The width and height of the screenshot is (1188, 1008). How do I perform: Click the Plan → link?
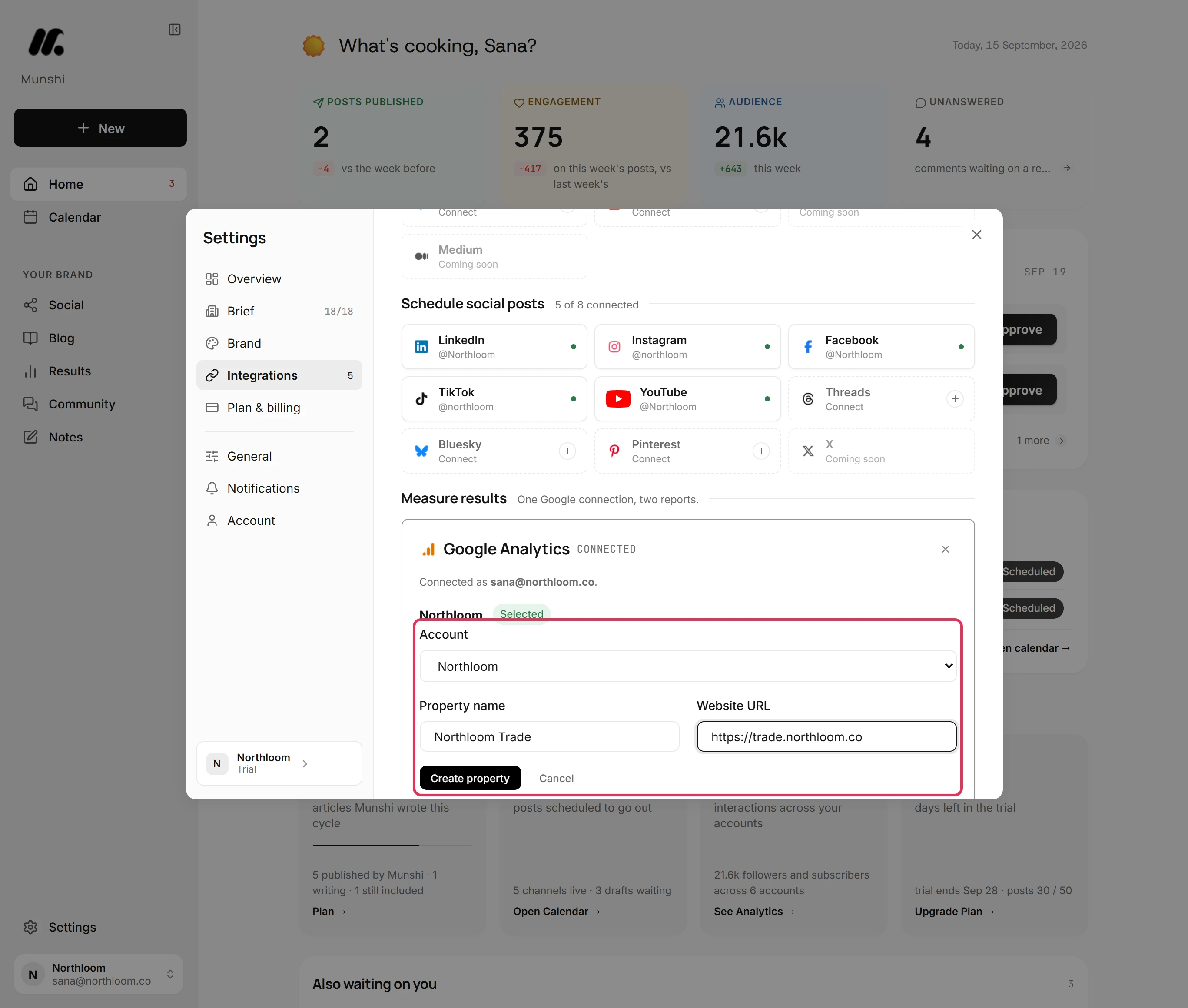(329, 912)
